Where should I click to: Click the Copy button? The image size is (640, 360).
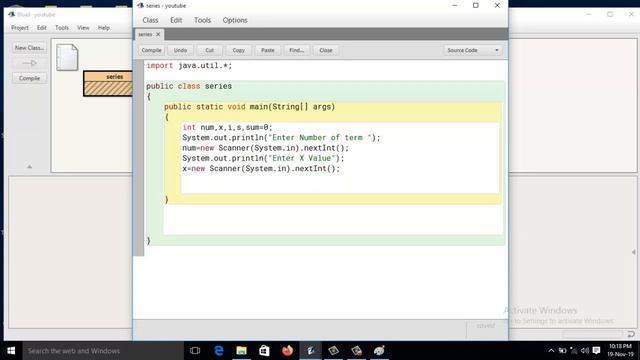pyautogui.click(x=238, y=50)
